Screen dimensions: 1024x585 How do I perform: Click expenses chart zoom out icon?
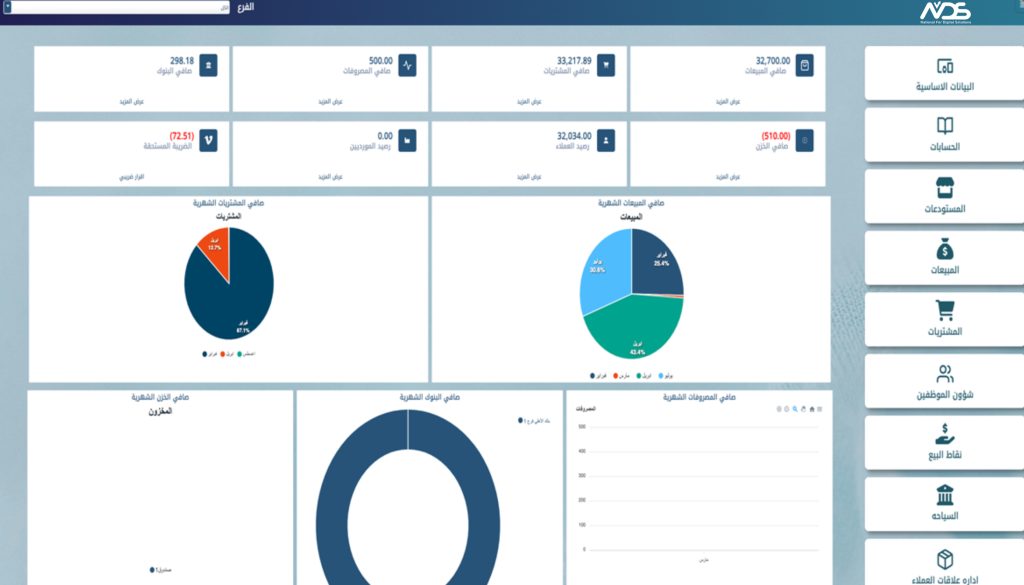(x=786, y=409)
